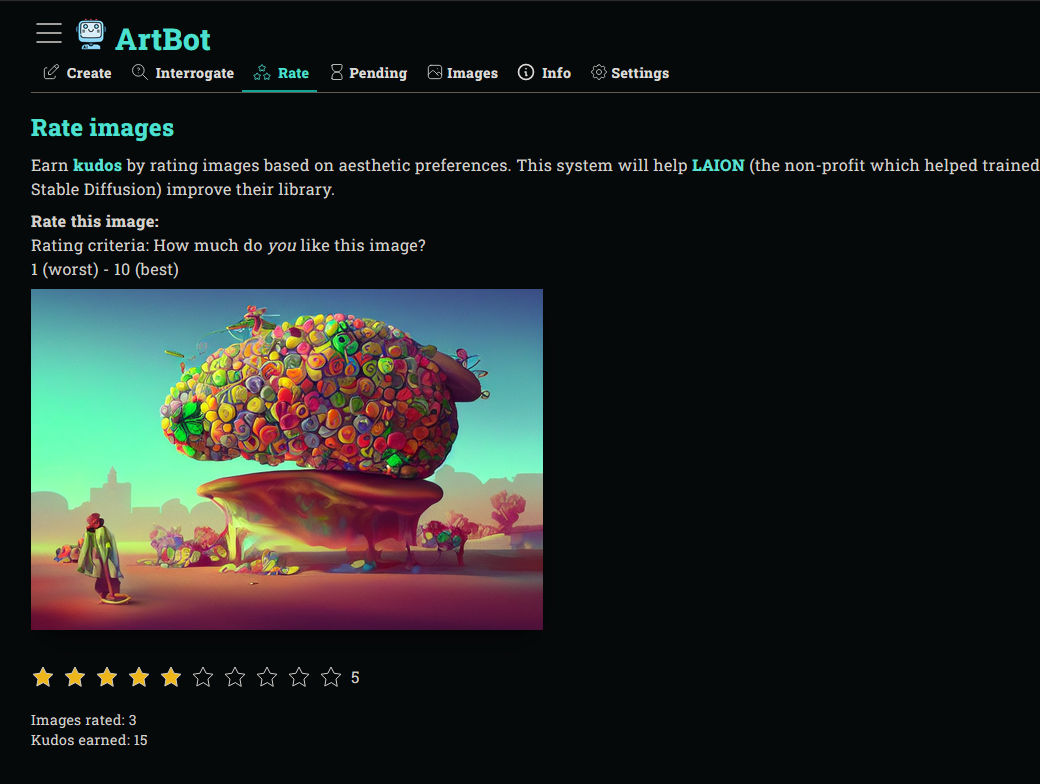Click the first rating star

(43, 677)
